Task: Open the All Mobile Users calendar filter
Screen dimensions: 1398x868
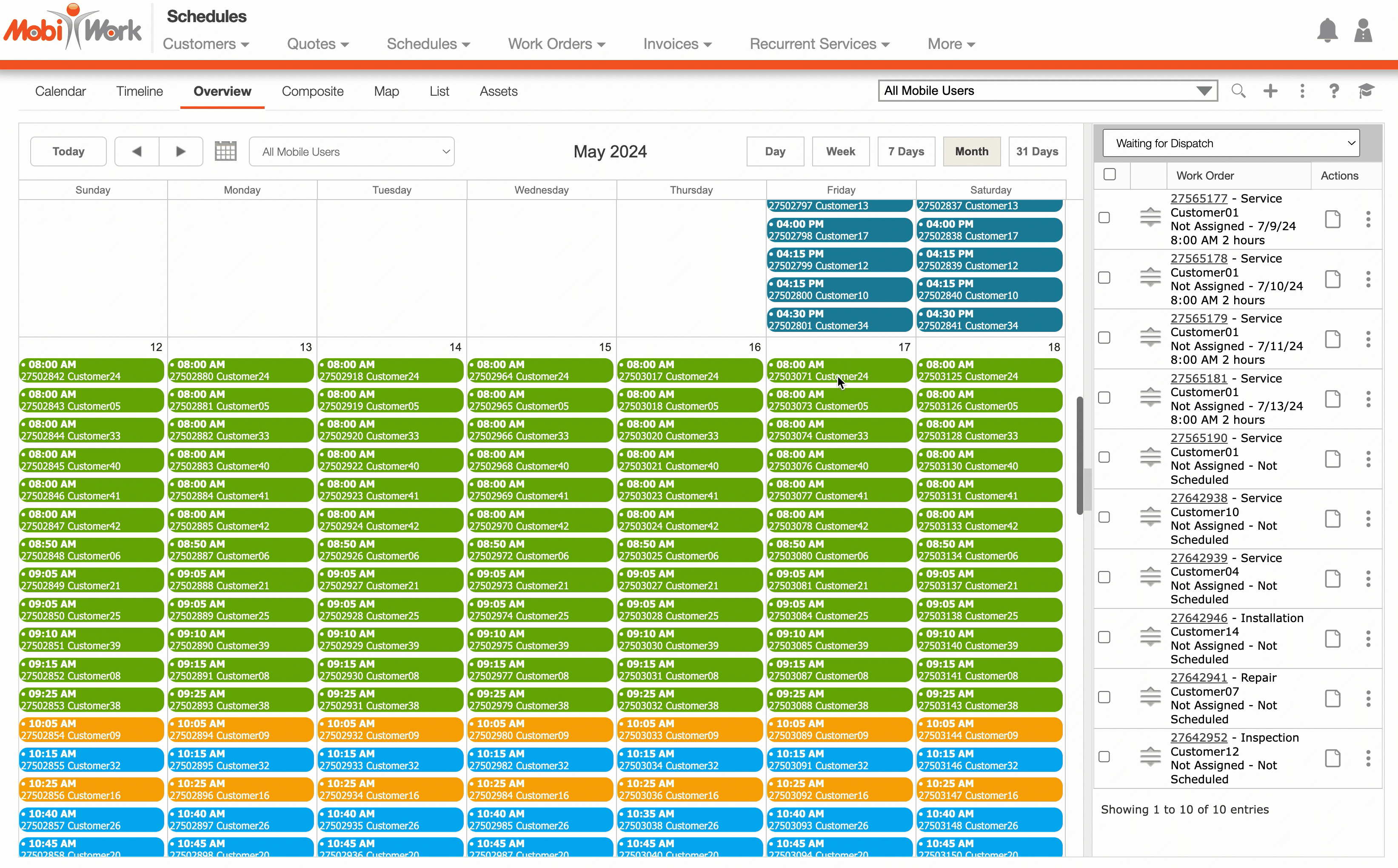Action: pos(351,151)
